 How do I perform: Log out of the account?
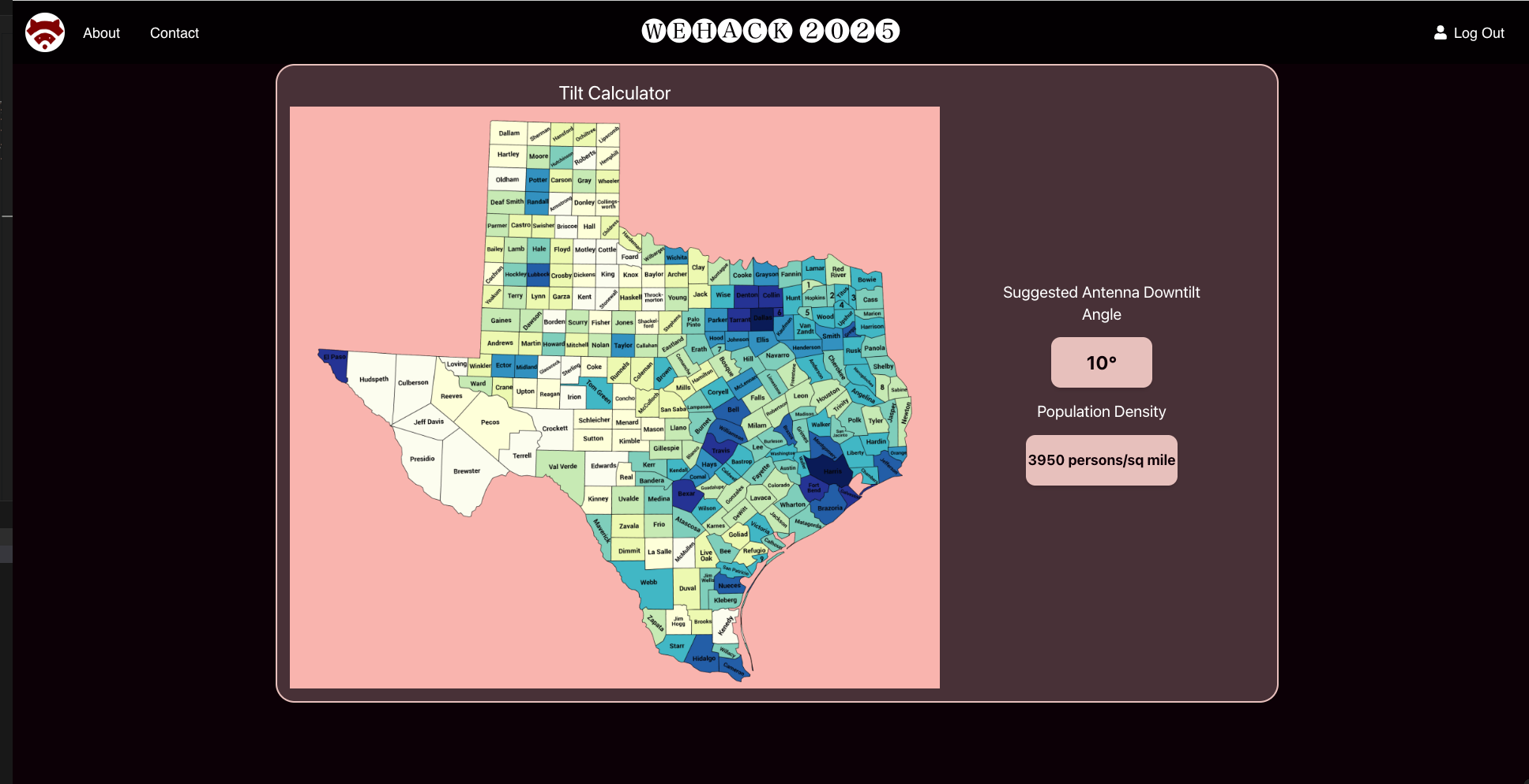[x=1469, y=33]
